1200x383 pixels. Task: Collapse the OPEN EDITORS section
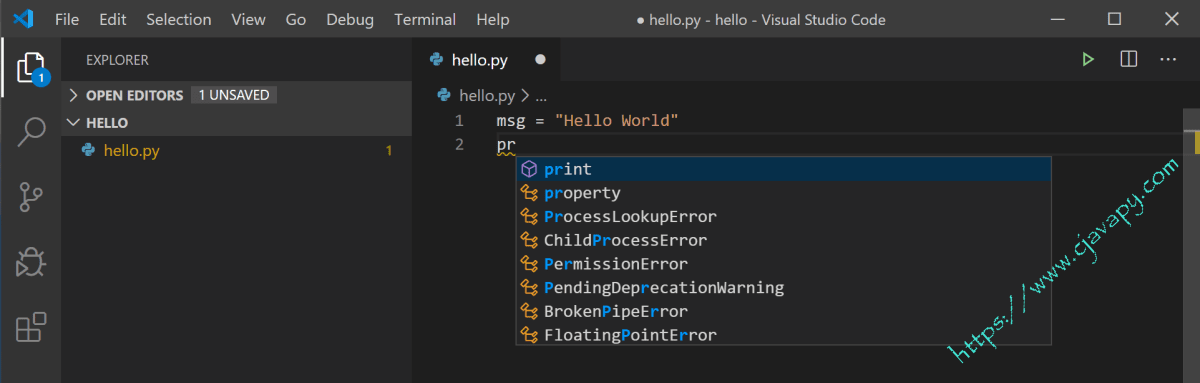(72, 95)
